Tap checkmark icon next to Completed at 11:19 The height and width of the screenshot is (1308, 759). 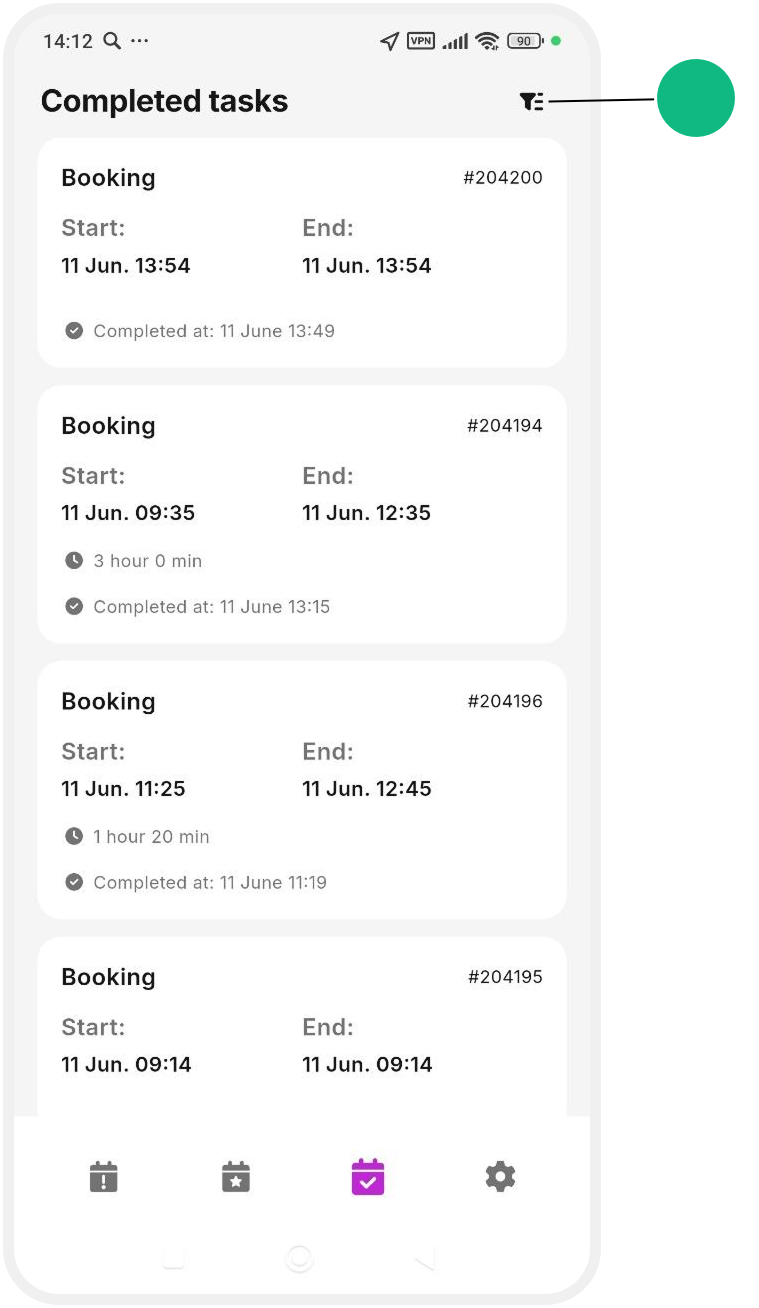74,883
